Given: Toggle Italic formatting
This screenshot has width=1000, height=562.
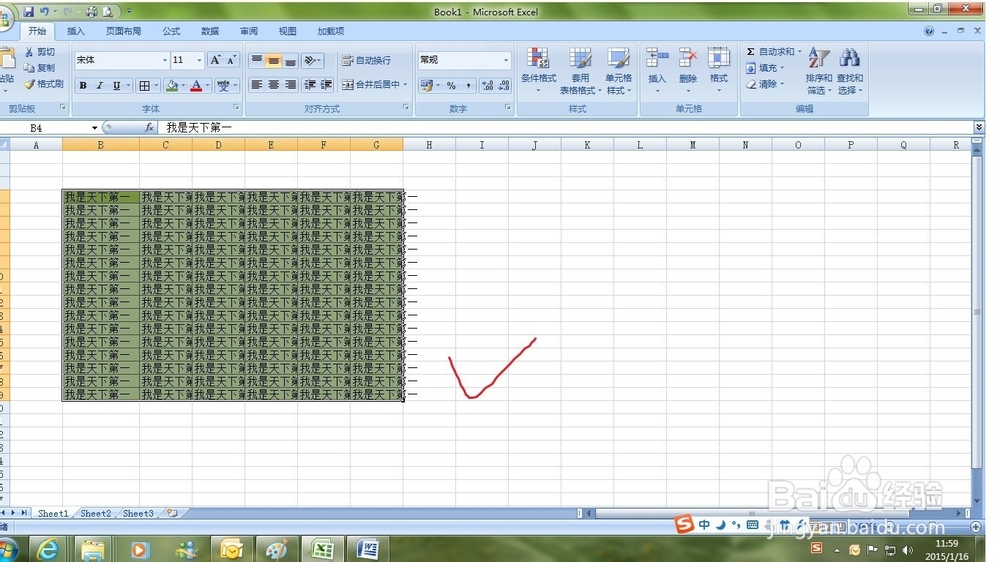Looking at the screenshot, I should point(99,85).
